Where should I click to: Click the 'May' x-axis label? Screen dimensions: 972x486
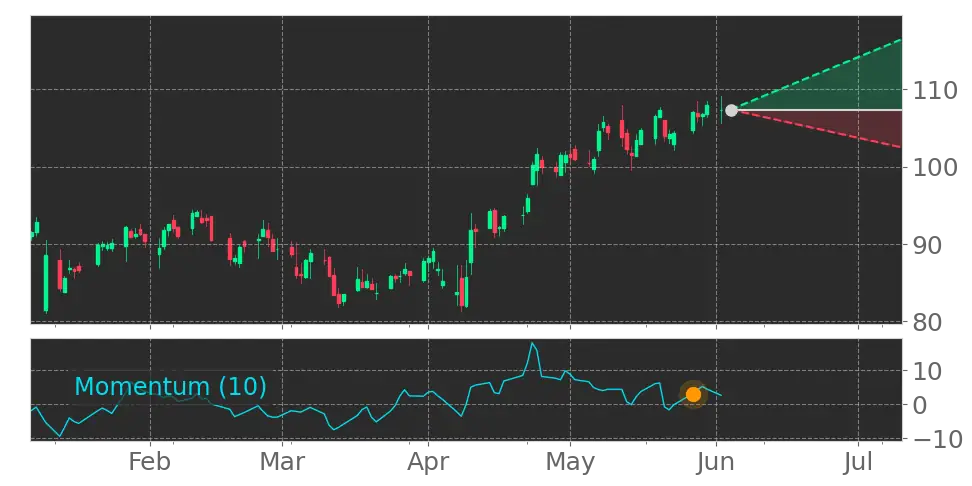click(570, 462)
